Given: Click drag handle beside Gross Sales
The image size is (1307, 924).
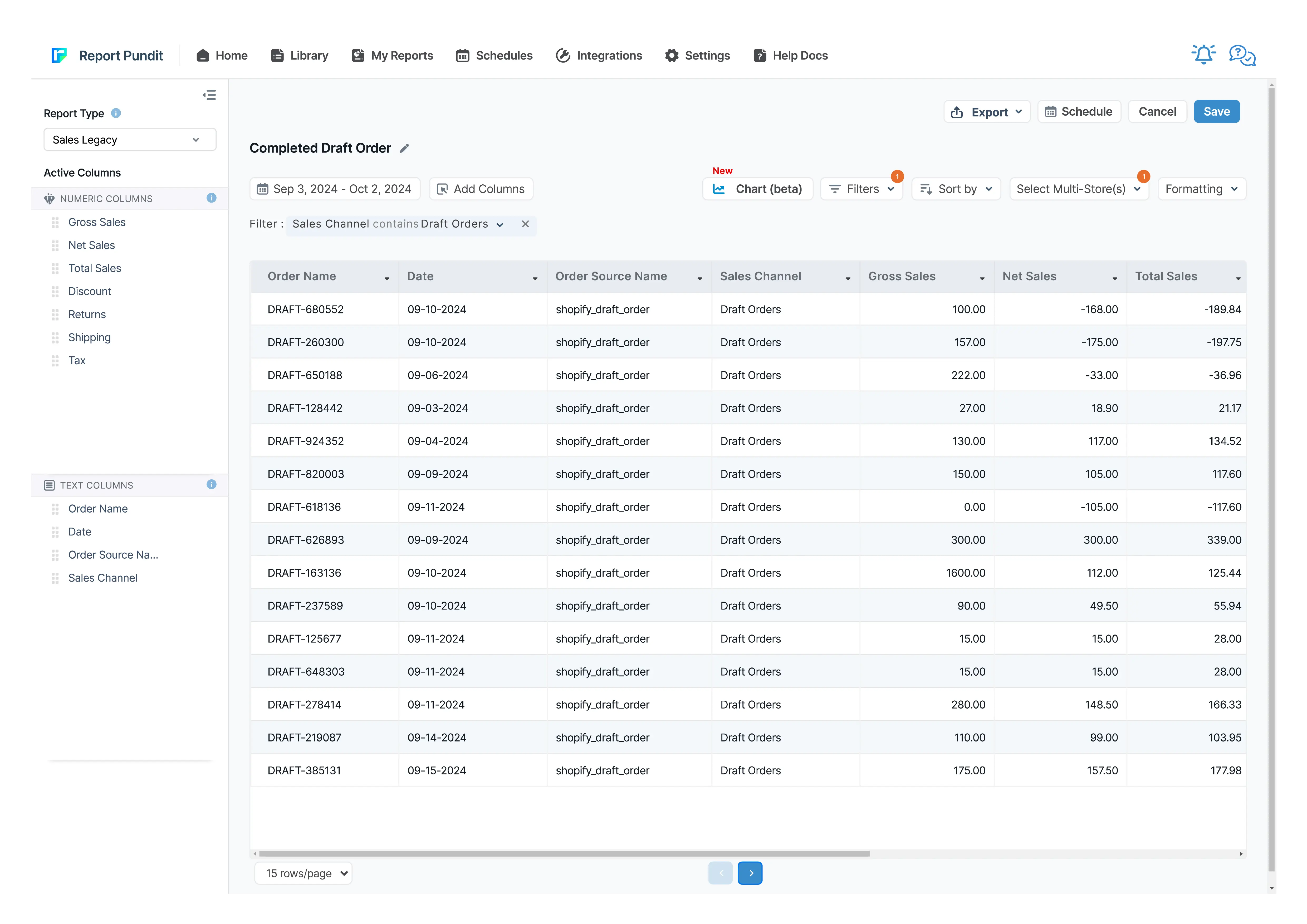Looking at the screenshot, I should tap(55, 223).
